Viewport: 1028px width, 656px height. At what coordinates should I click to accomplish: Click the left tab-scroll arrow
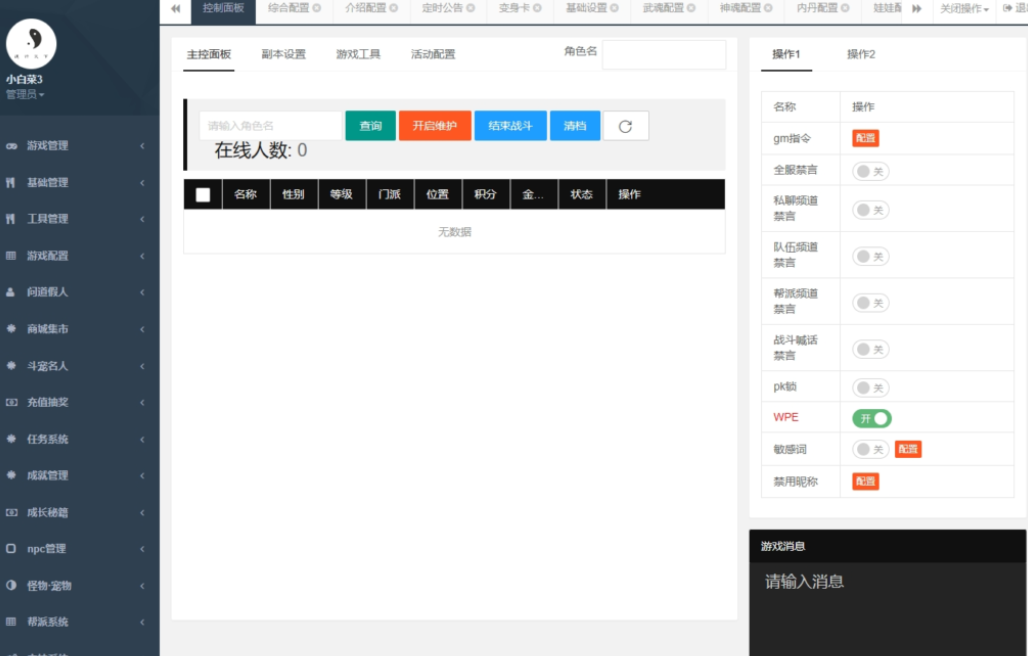coord(174,10)
